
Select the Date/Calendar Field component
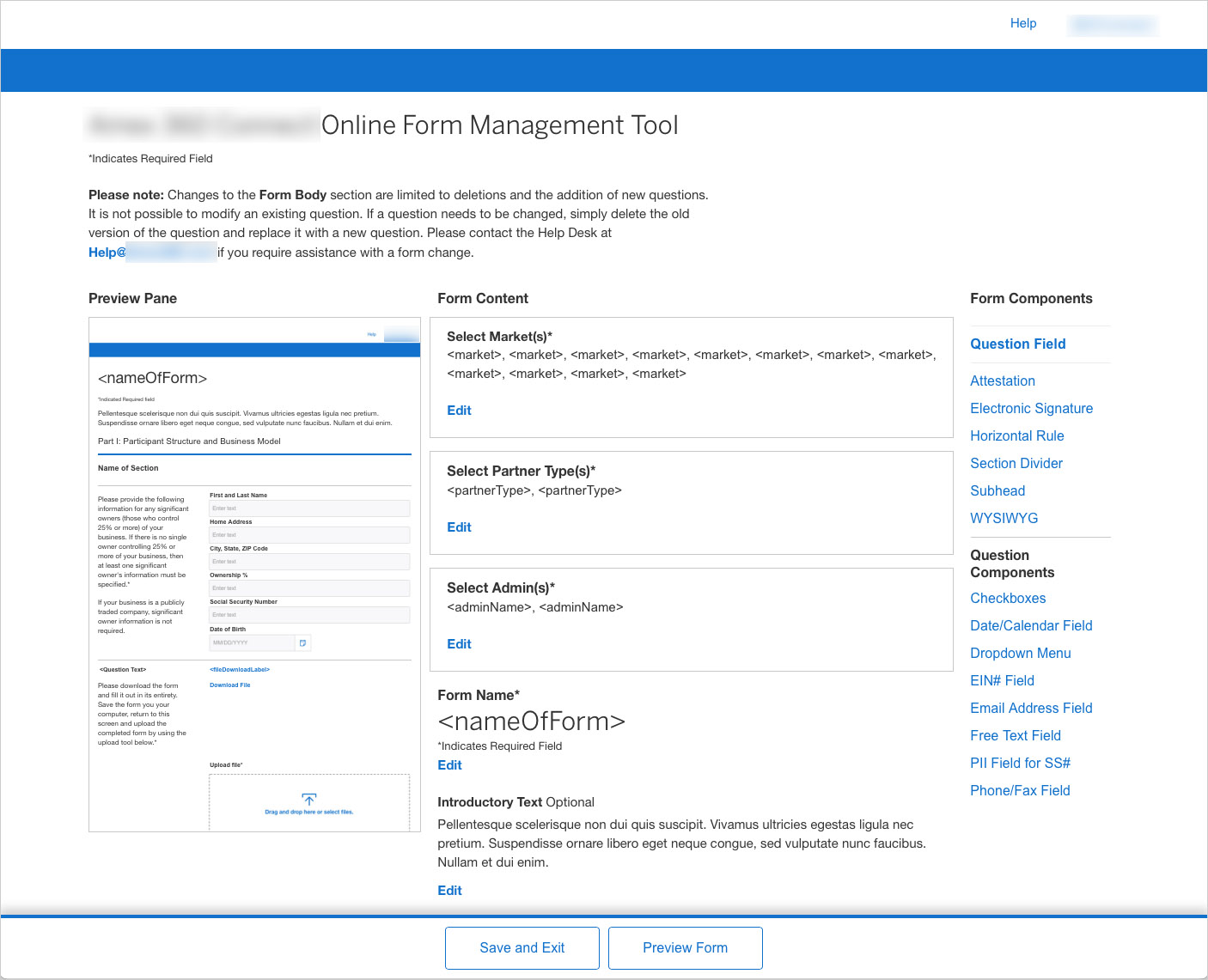click(x=1031, y=625)
